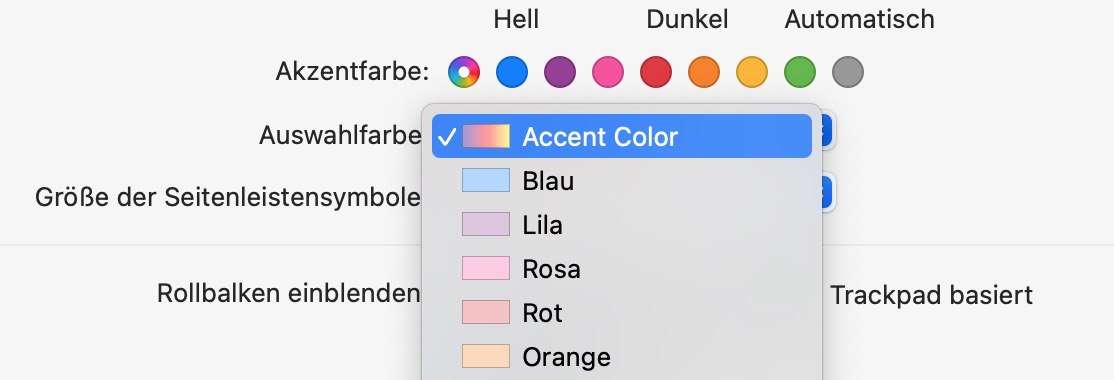Choose Blau from the highlight color list
Screen dimensions: 1114x380
tap(622, 180)
